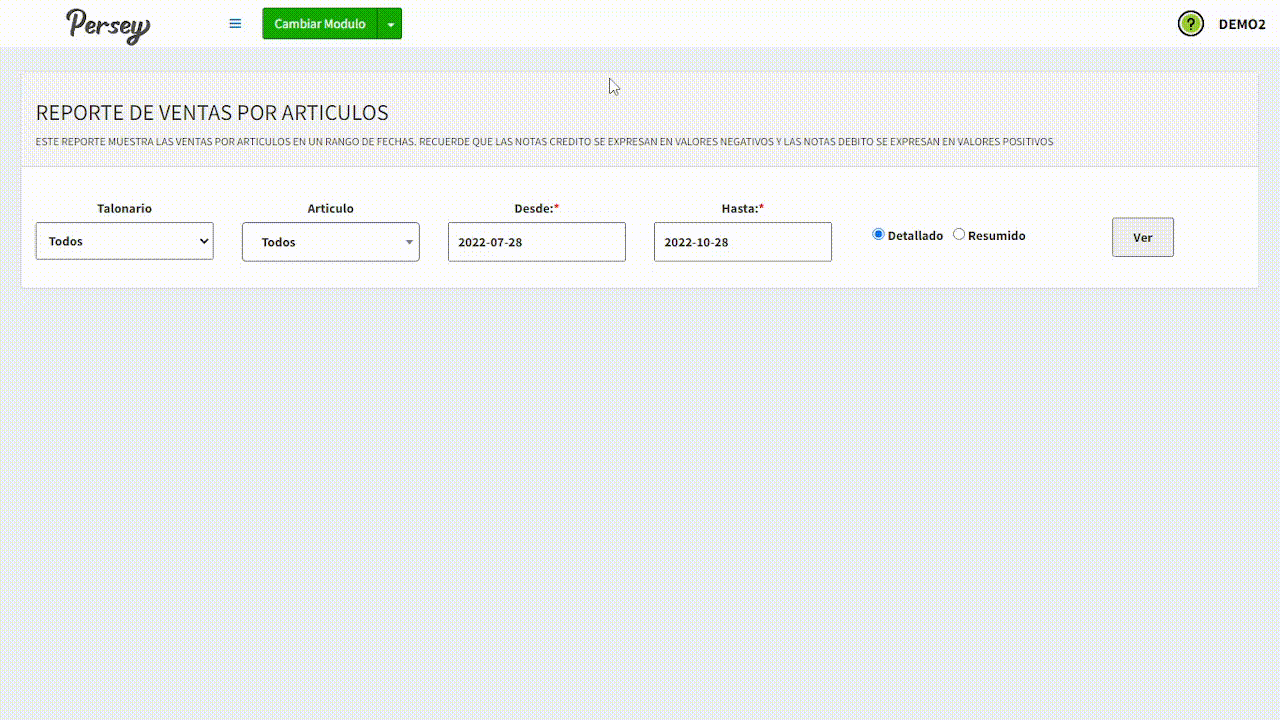Click the Articulo field showing Todos

[320, 242]
